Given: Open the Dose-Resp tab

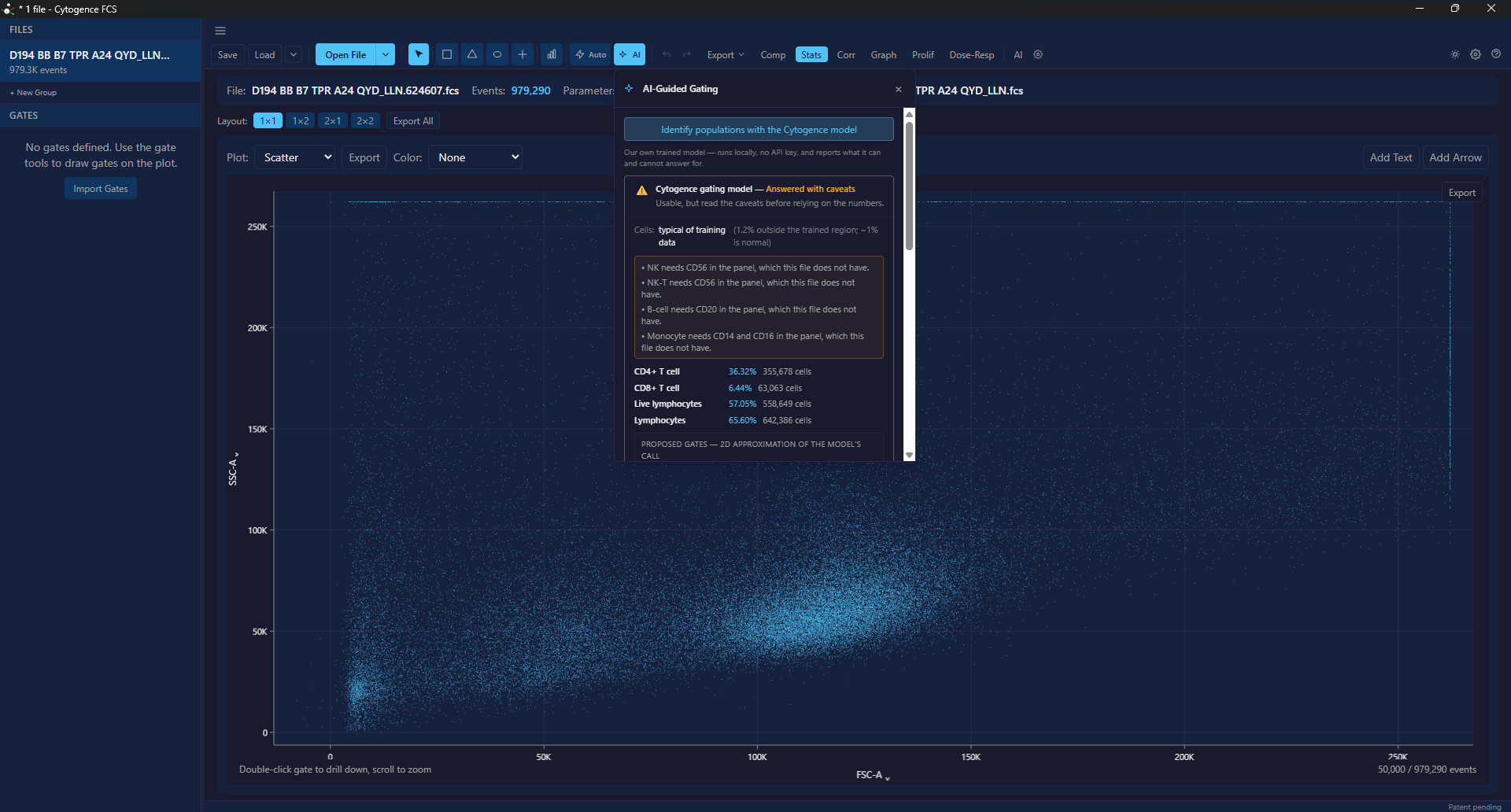Looking at the screenshot, I should (972, 54).
